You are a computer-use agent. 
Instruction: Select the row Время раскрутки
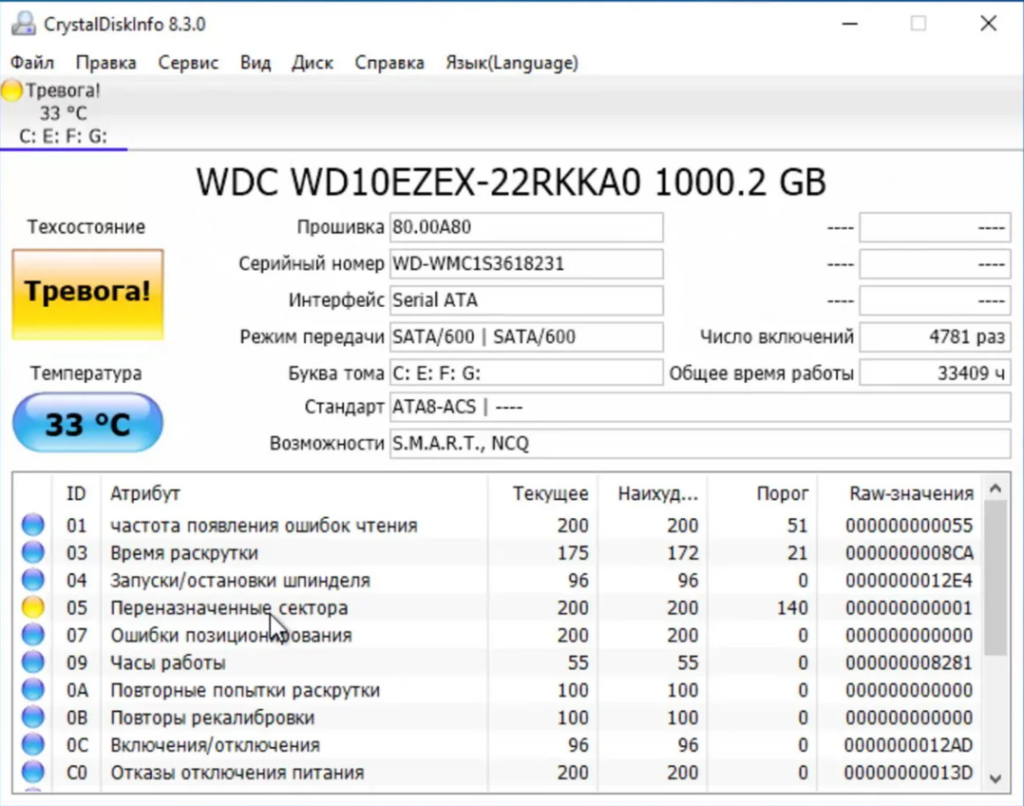(499, 553)
